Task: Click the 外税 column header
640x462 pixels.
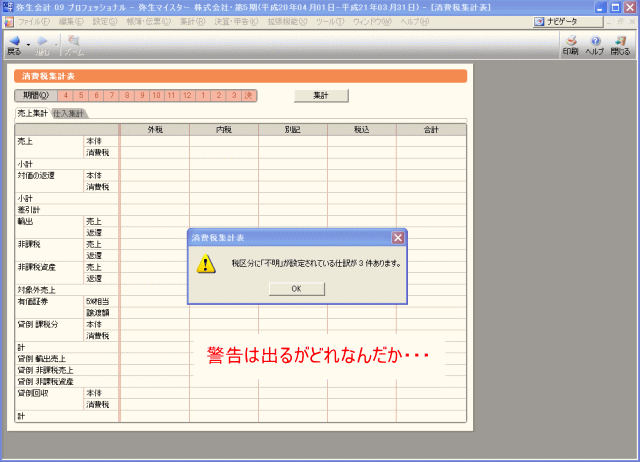Action: 155,130
